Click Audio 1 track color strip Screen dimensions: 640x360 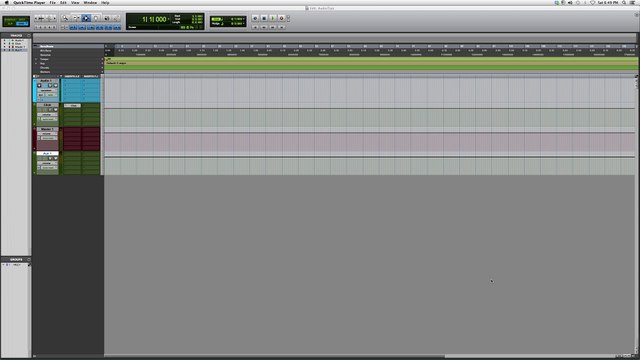(34, 90)
